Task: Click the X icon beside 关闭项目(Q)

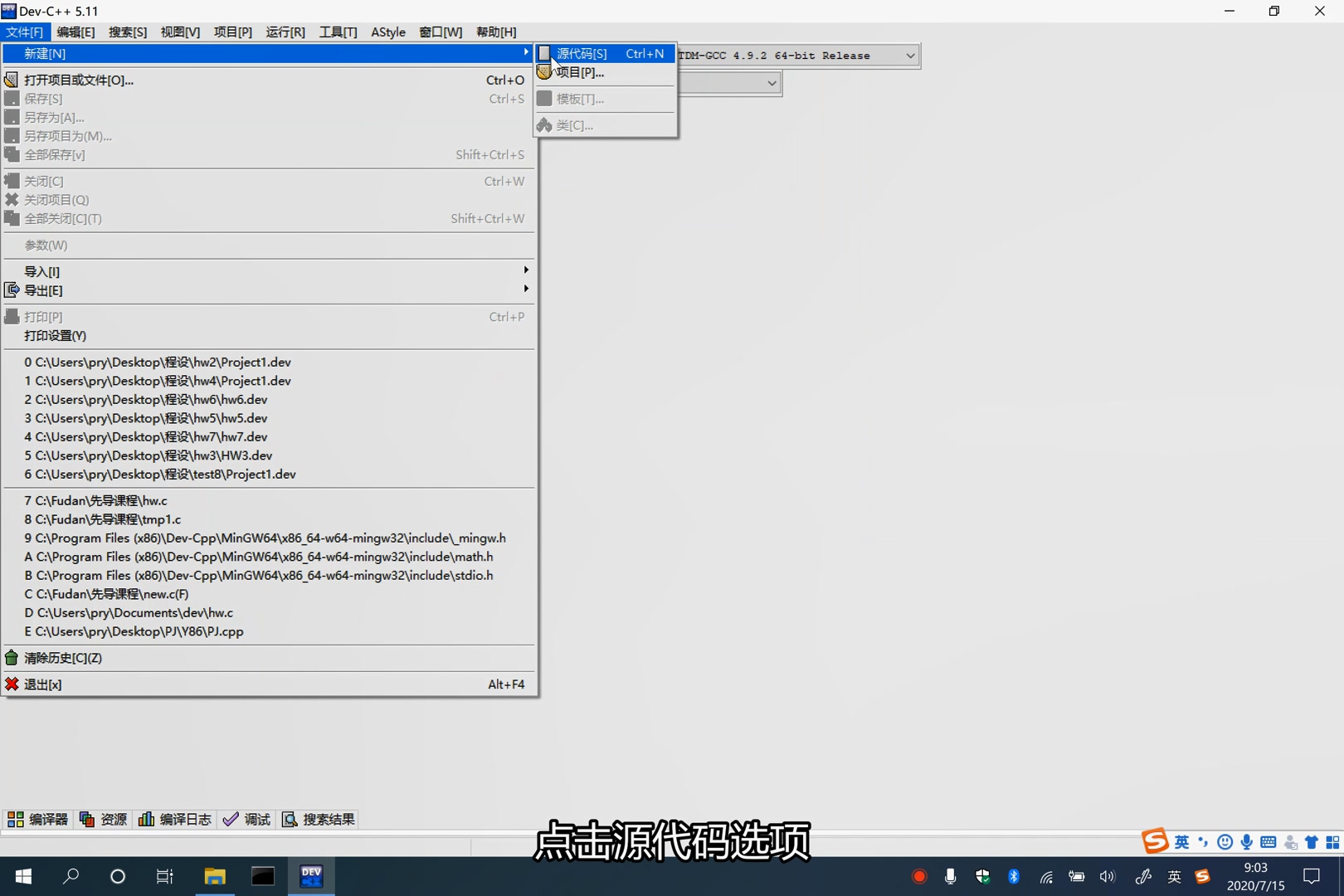Action: (12, 199)
